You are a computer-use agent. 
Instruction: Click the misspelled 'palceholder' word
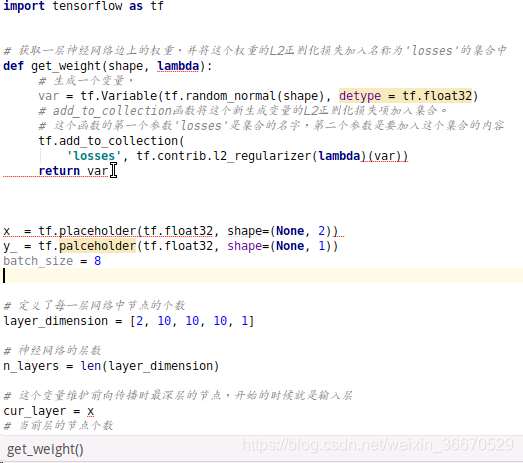click(97, 246)
